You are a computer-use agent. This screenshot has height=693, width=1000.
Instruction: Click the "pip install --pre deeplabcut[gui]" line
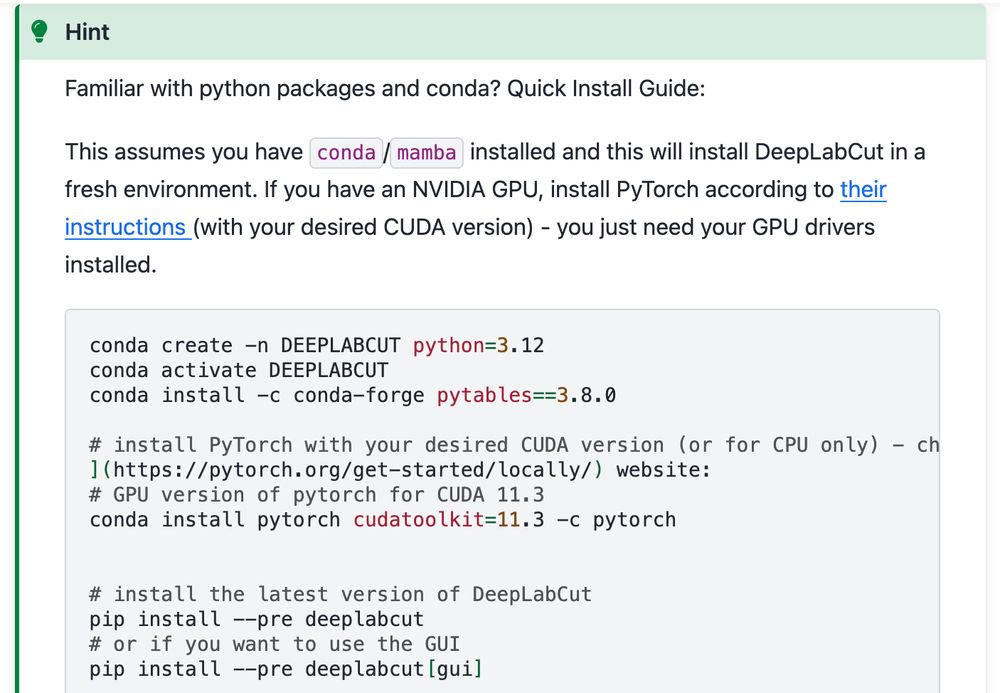(x=286, y=669)
